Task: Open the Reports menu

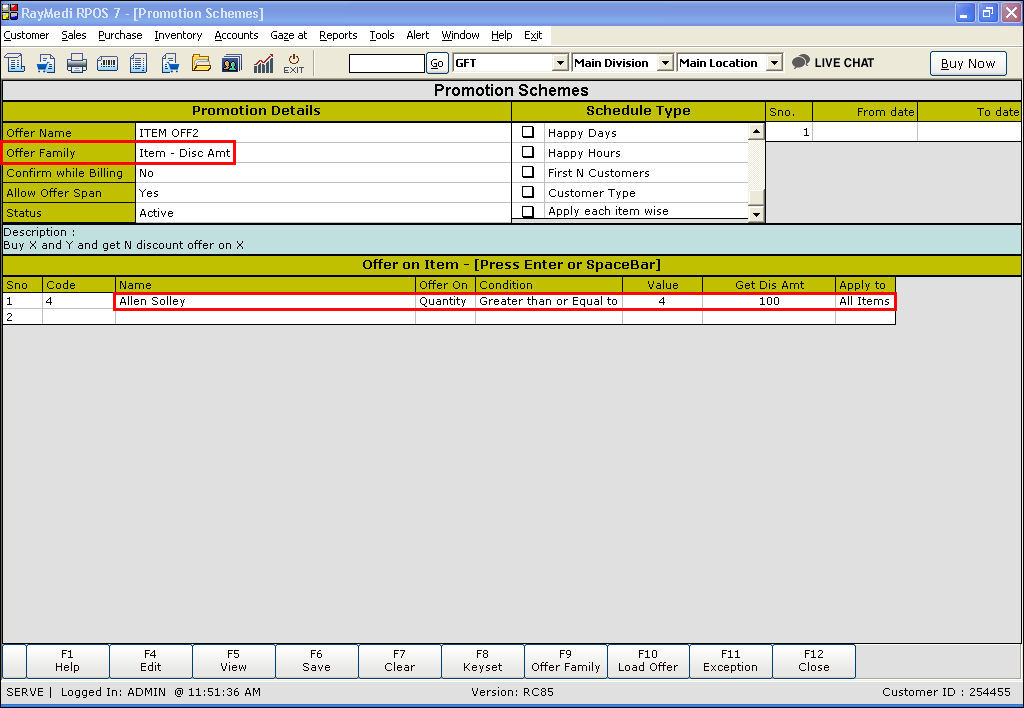Action: click(x=338, y=35)
